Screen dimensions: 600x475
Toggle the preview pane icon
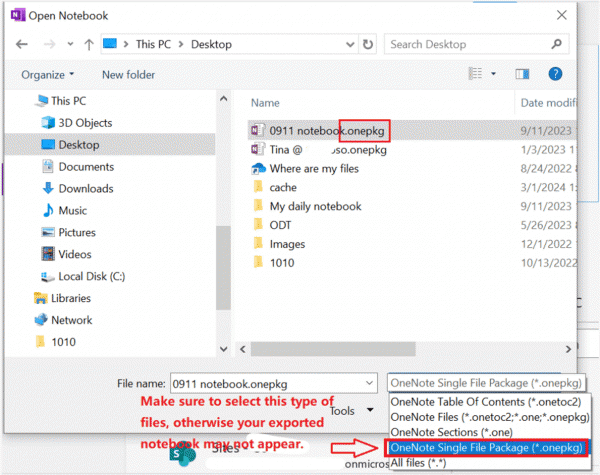click(x=522, y=74)
